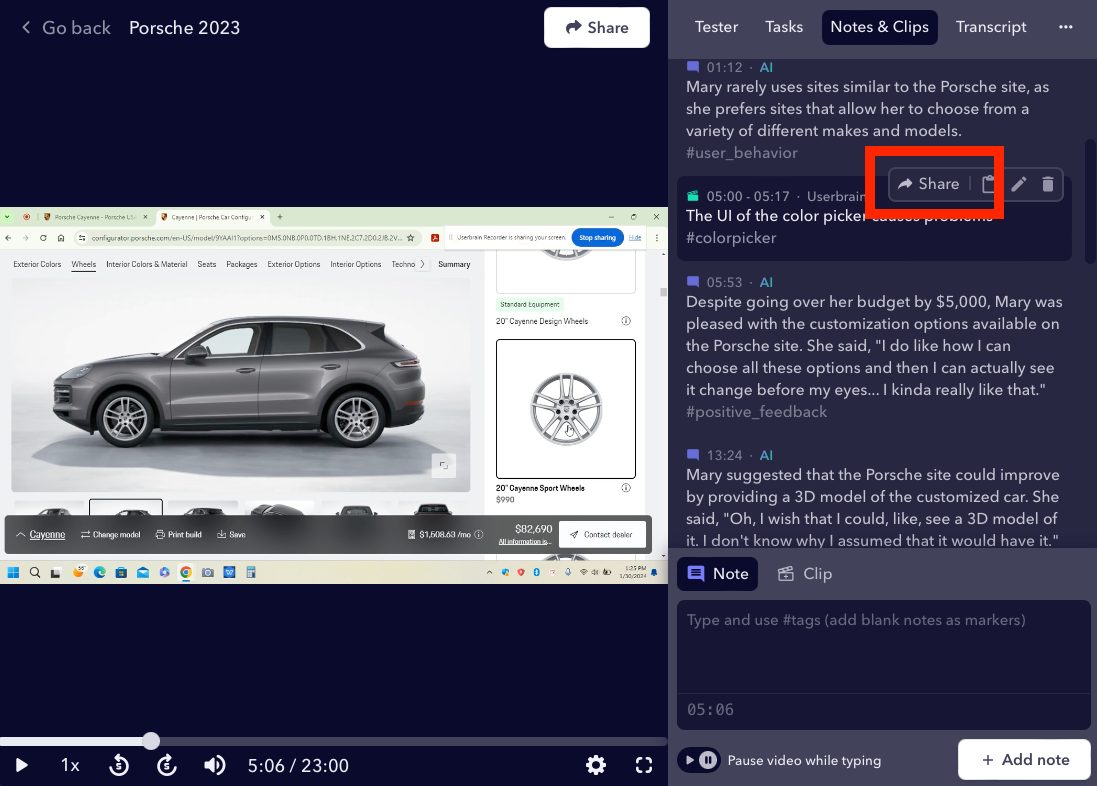This screenshot has height=786, width=1097.
Task: Rewind the video 5 seconds
Action: [x=119, y=765]
